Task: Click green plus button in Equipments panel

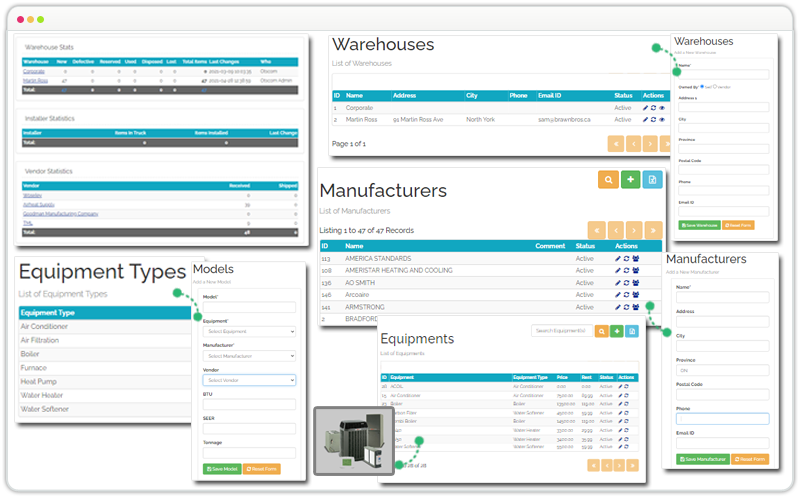Action: 616,331
